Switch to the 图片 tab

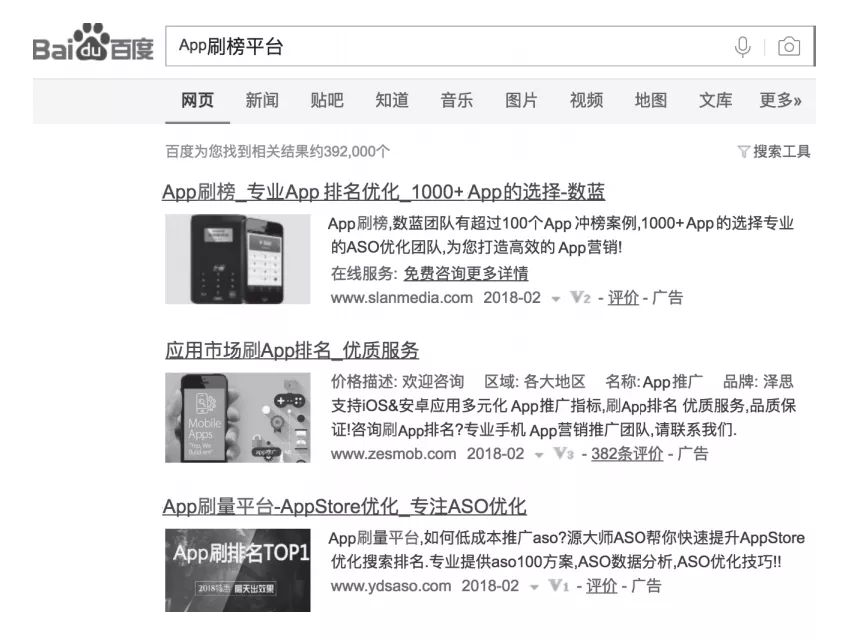click(x=521, y=100)
